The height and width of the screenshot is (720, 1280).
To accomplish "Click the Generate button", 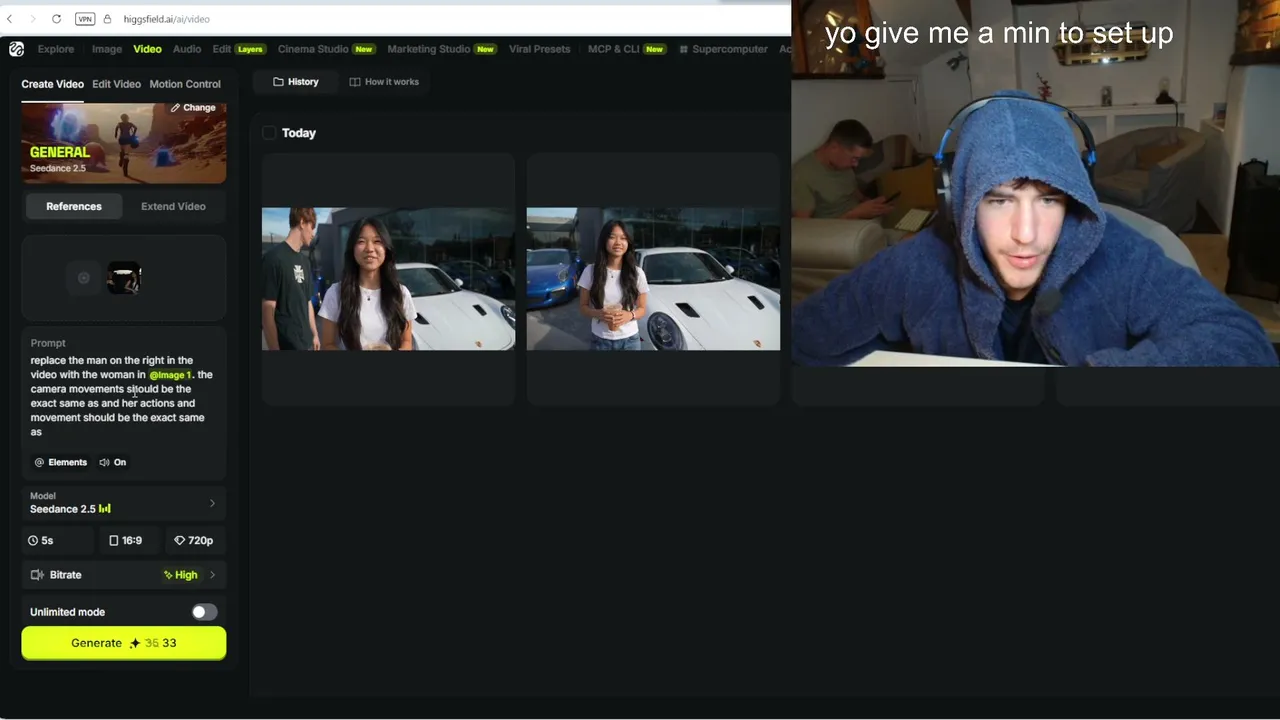I will (x=124, y=643).
